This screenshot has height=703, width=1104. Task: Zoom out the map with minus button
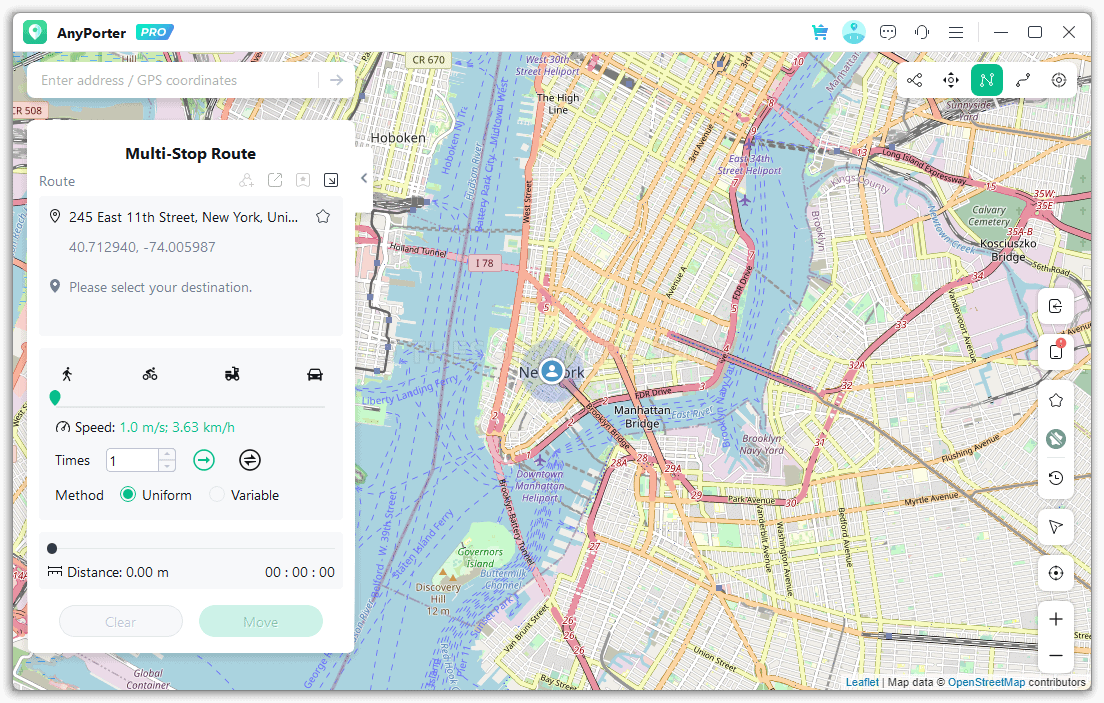coord(1055,655)
